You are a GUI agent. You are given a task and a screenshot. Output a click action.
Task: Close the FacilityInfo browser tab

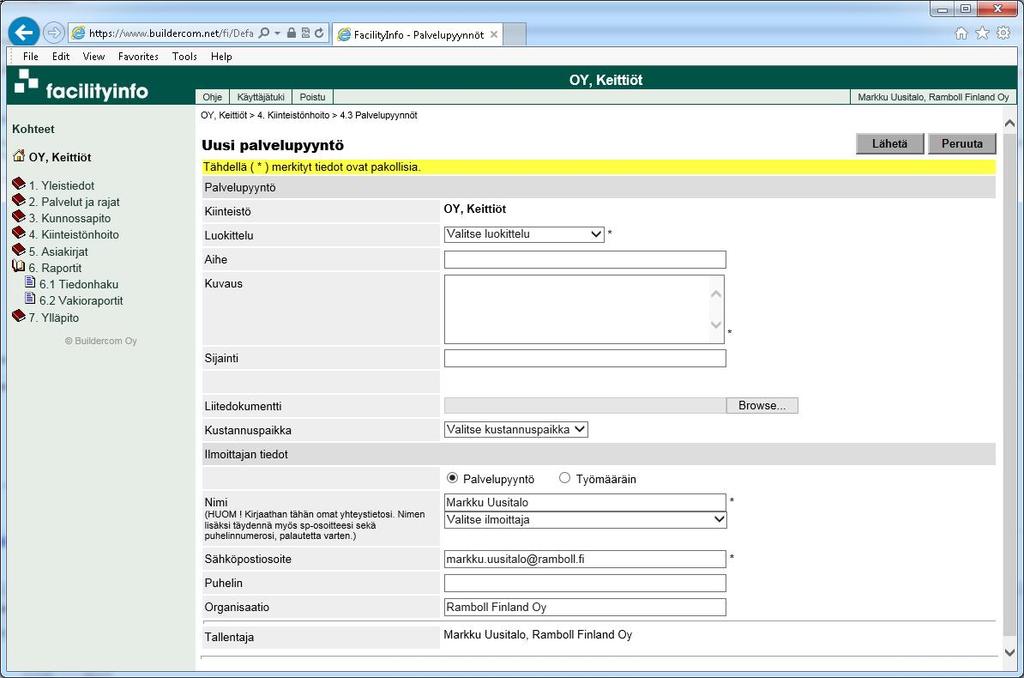coord(494,35)
